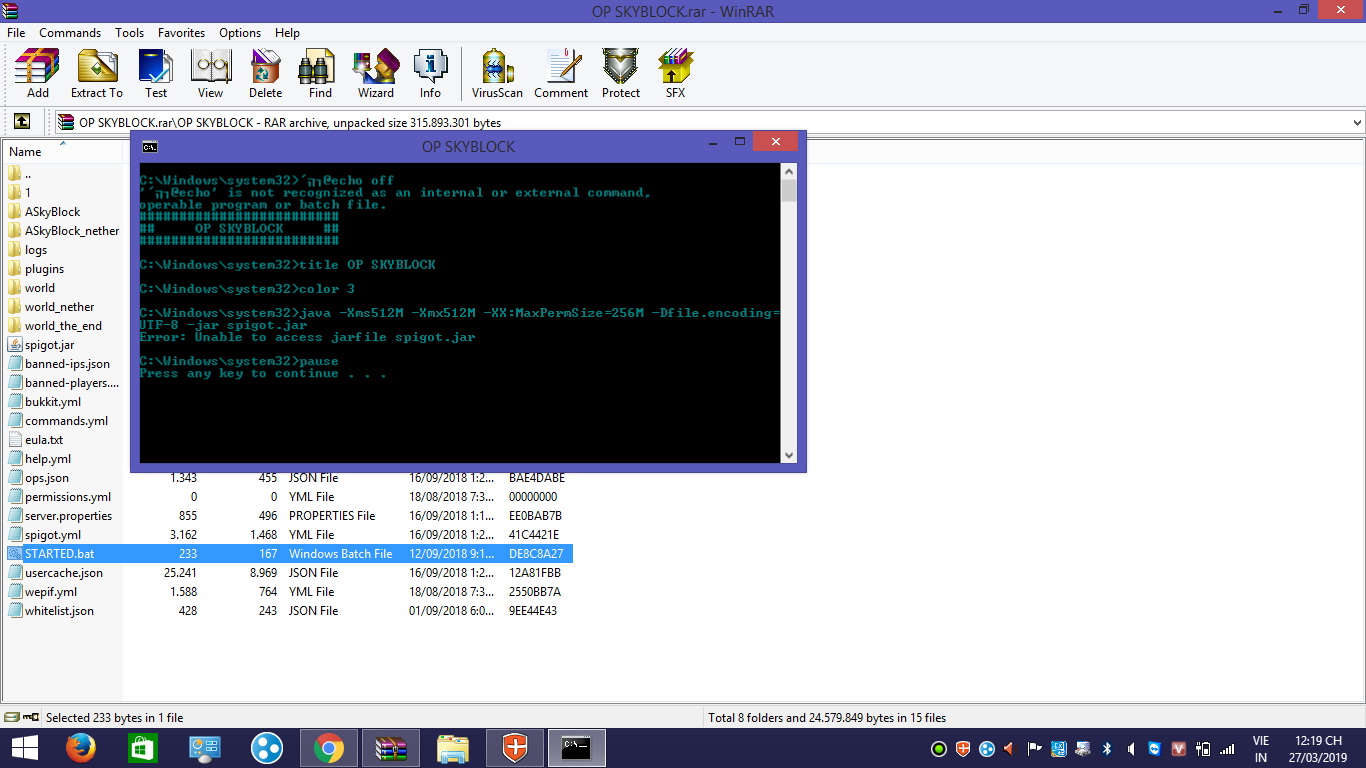Expand the archive path dropdown
The height and width of the screenshot is (768, 1366).
click(x=1356, y=123)
